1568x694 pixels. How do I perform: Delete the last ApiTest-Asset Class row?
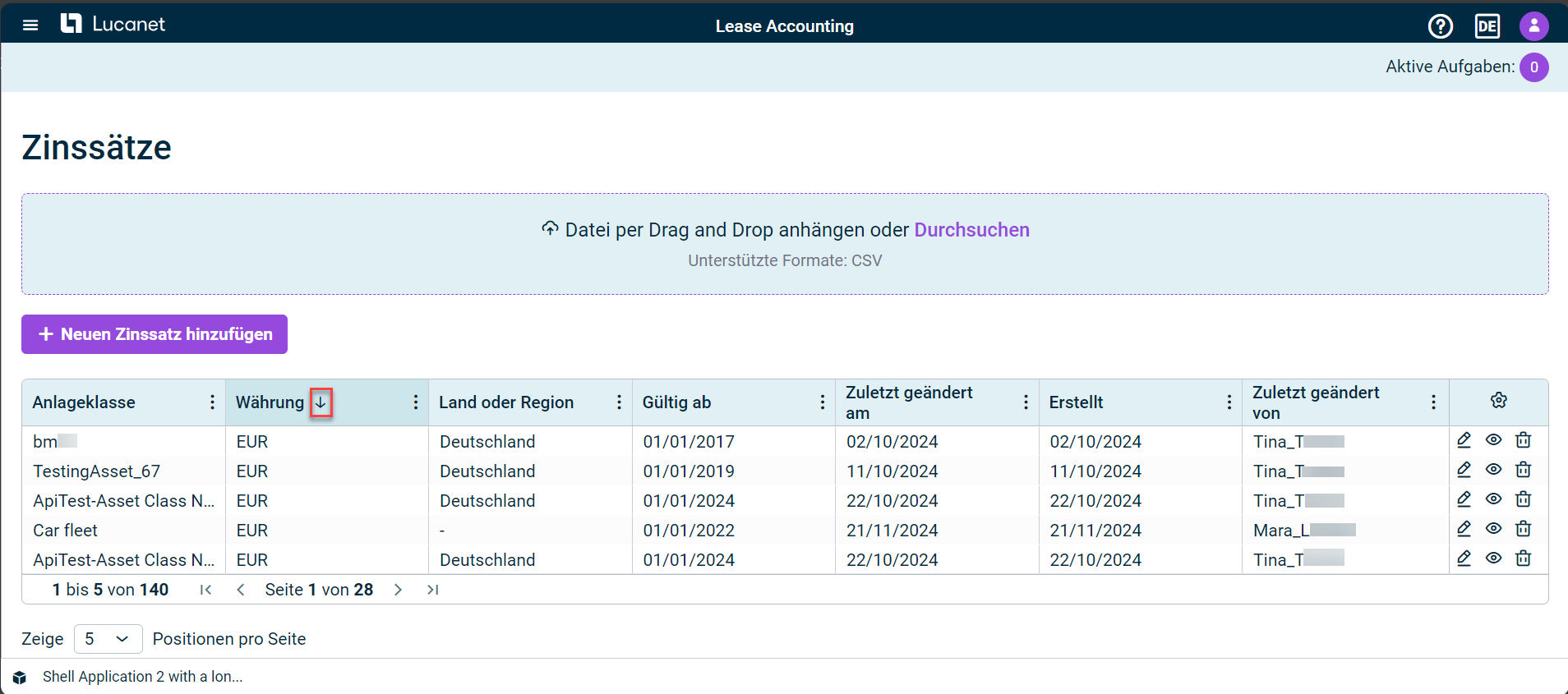(x=1524, y=558)
